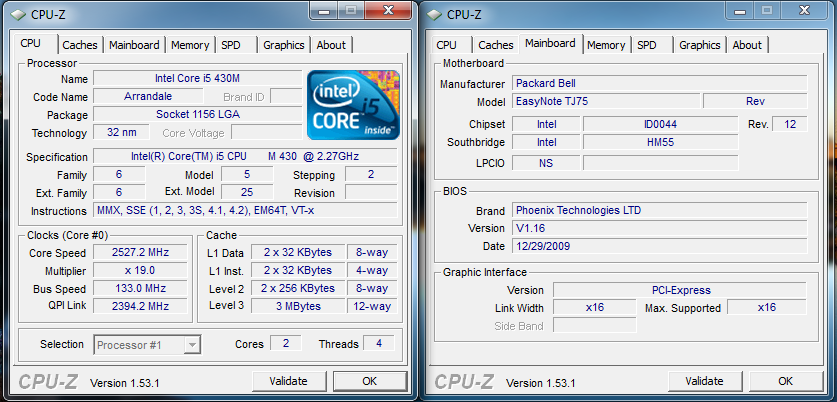Click the Core Speed 2527.2 MHz value

140,253
